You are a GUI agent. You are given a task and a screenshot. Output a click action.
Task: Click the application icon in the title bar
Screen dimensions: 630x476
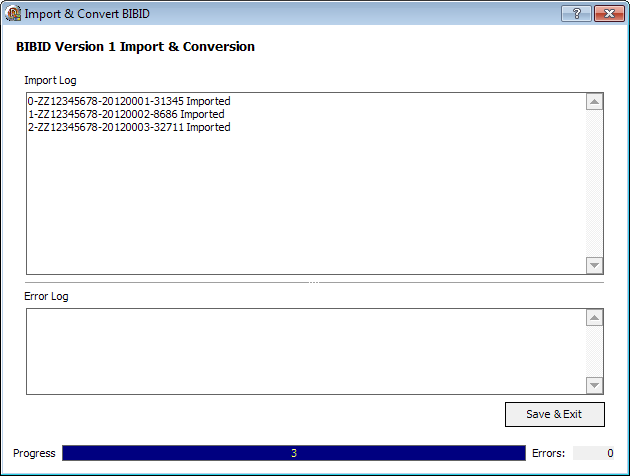pos(14,13)
